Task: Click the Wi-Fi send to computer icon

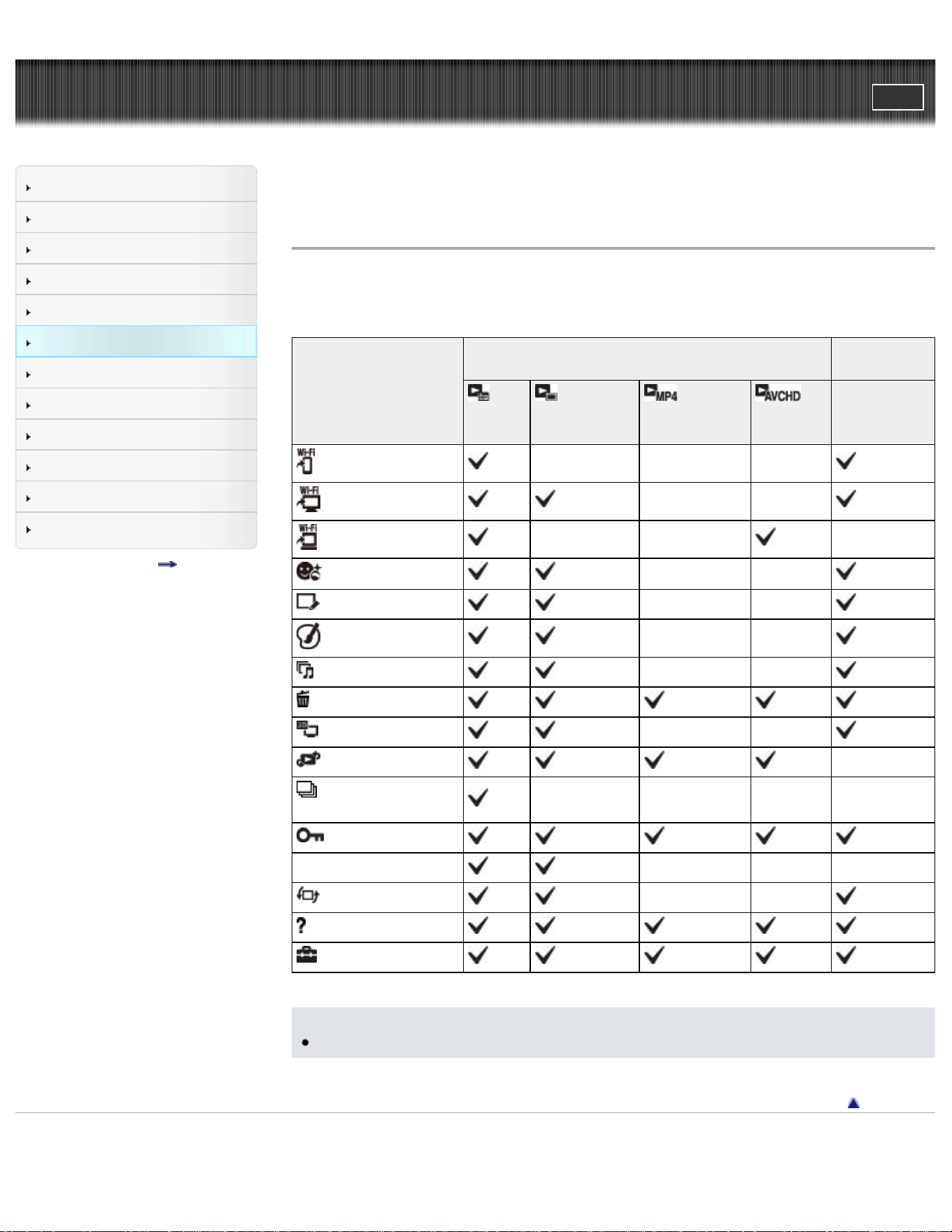Action: click(x=308, y=500)
